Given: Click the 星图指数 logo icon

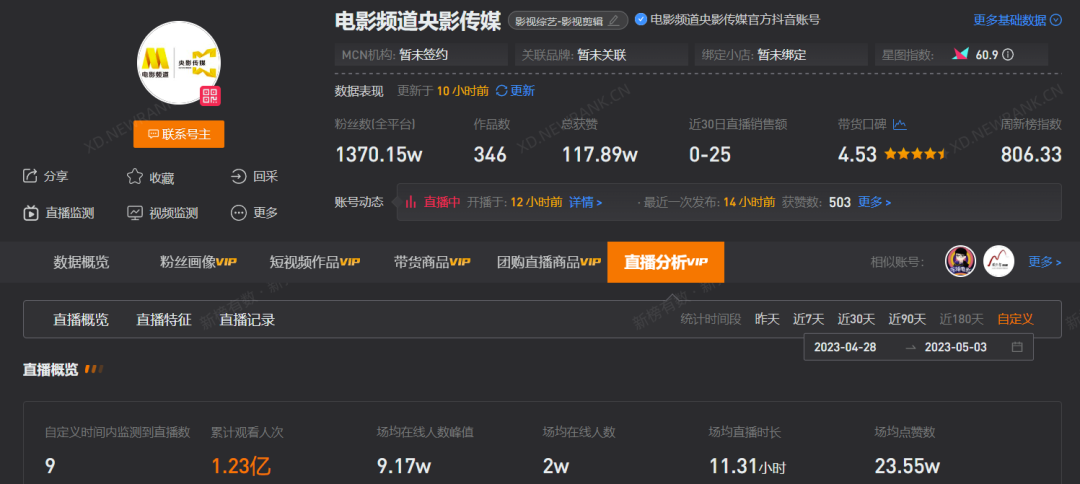Looking at the screenshot, I should pos(960,54).
